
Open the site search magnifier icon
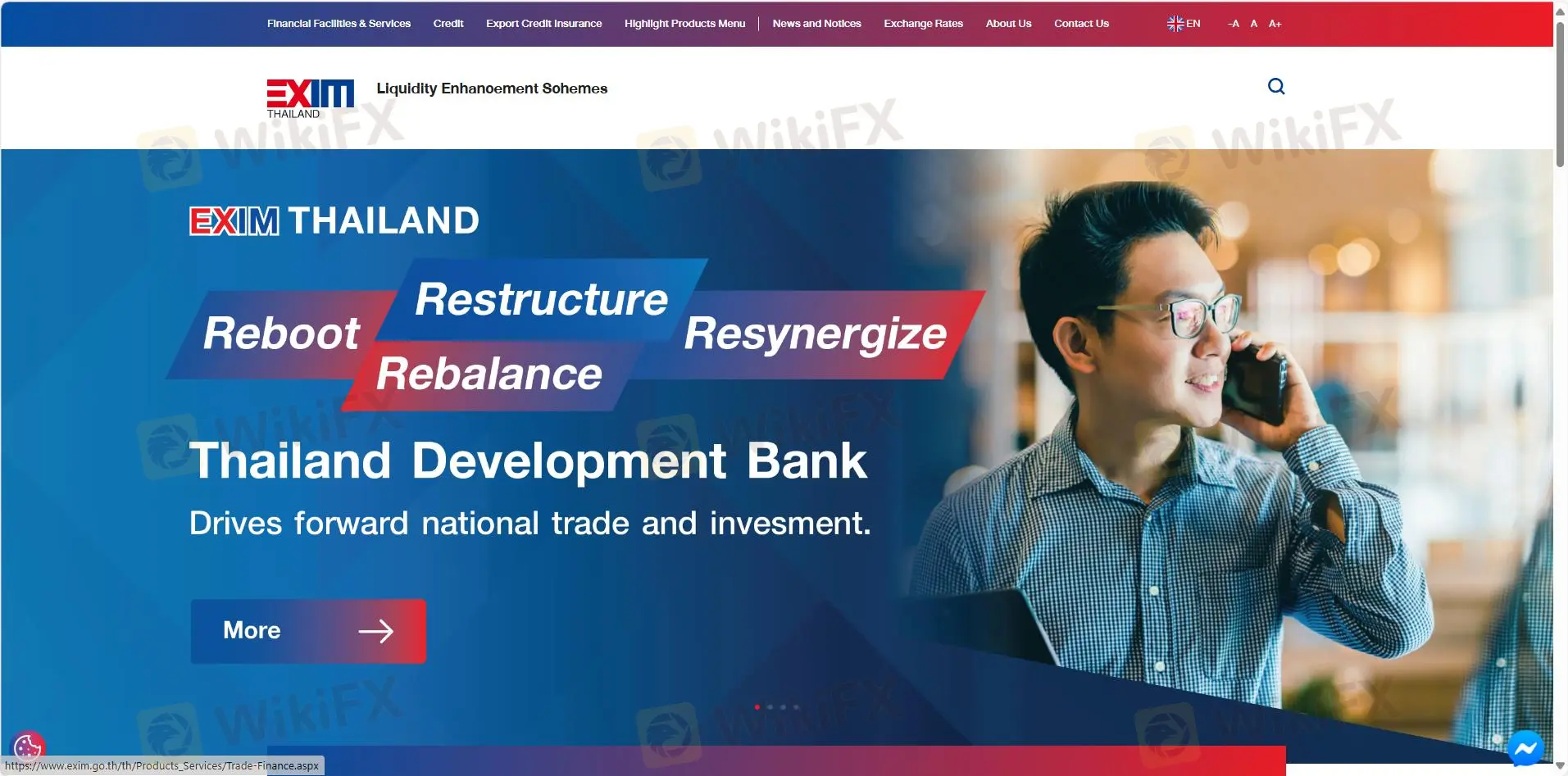click(x=1275, y=85)
